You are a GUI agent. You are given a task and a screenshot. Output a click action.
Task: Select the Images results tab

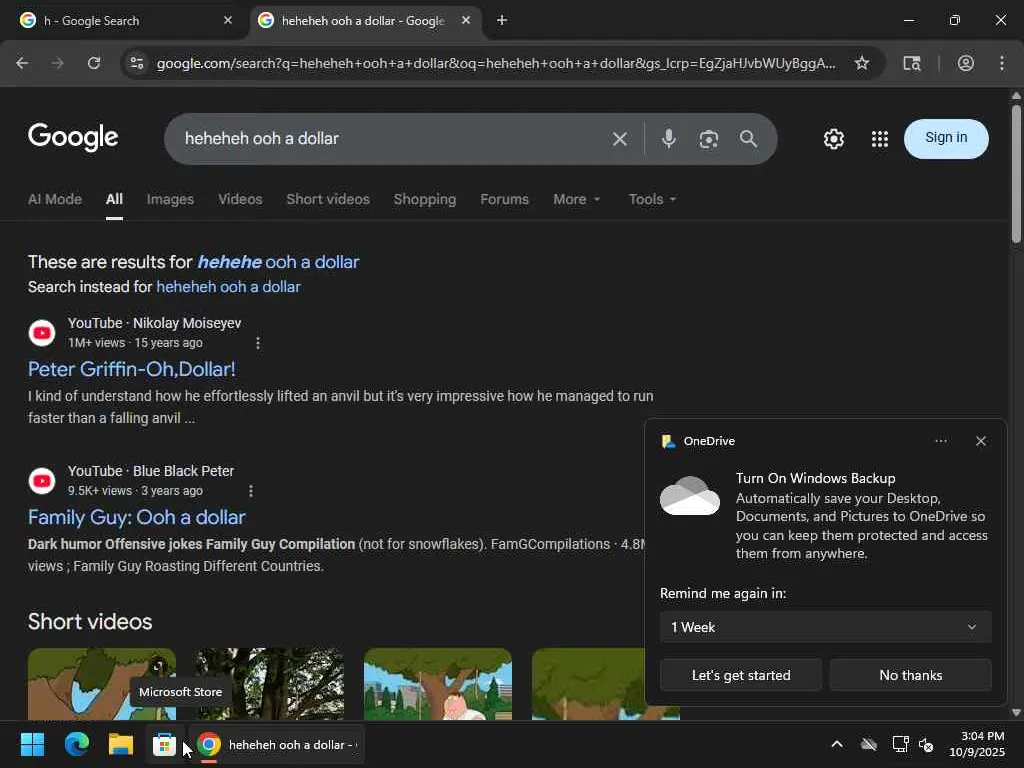click(x=170, y=199)
